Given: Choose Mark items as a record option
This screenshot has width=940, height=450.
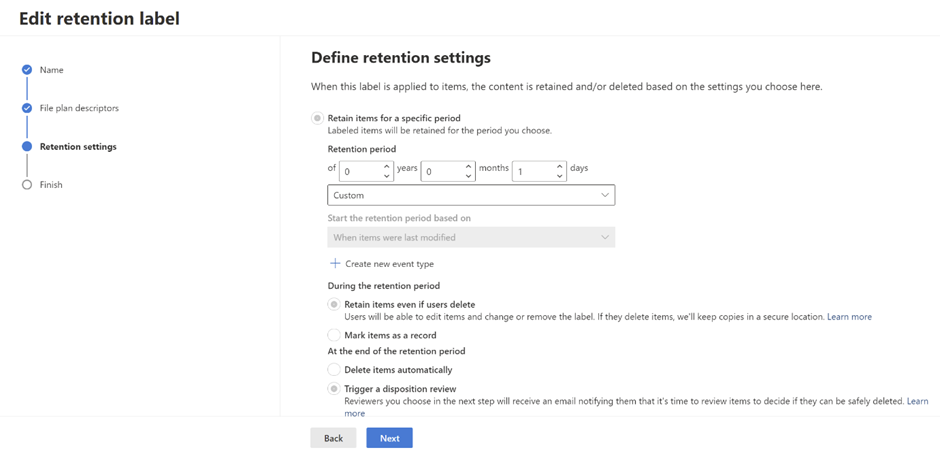Looking at the screenshot, I should coord(334,335).
